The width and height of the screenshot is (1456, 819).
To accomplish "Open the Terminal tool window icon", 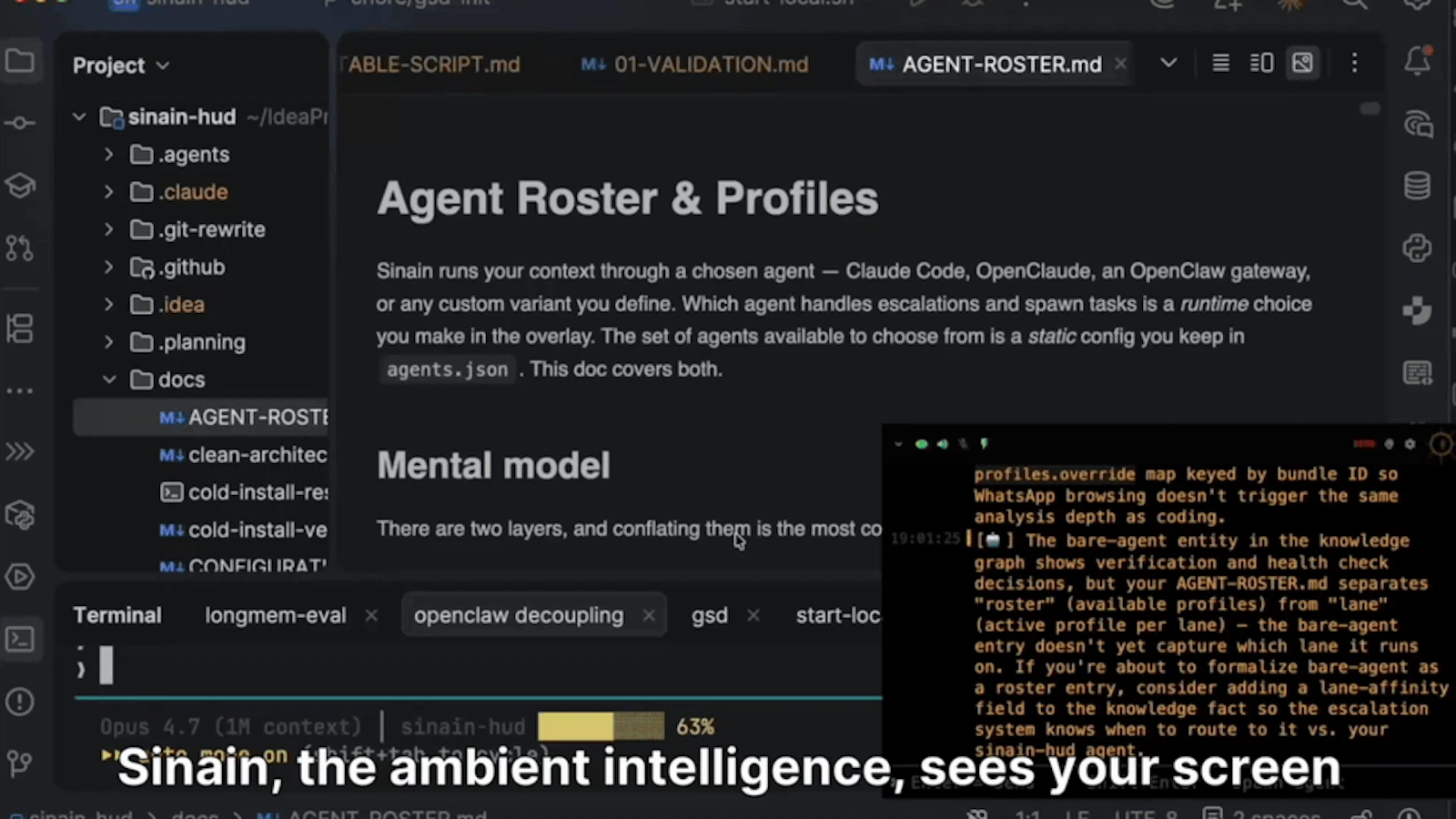I will pos(20,640).
